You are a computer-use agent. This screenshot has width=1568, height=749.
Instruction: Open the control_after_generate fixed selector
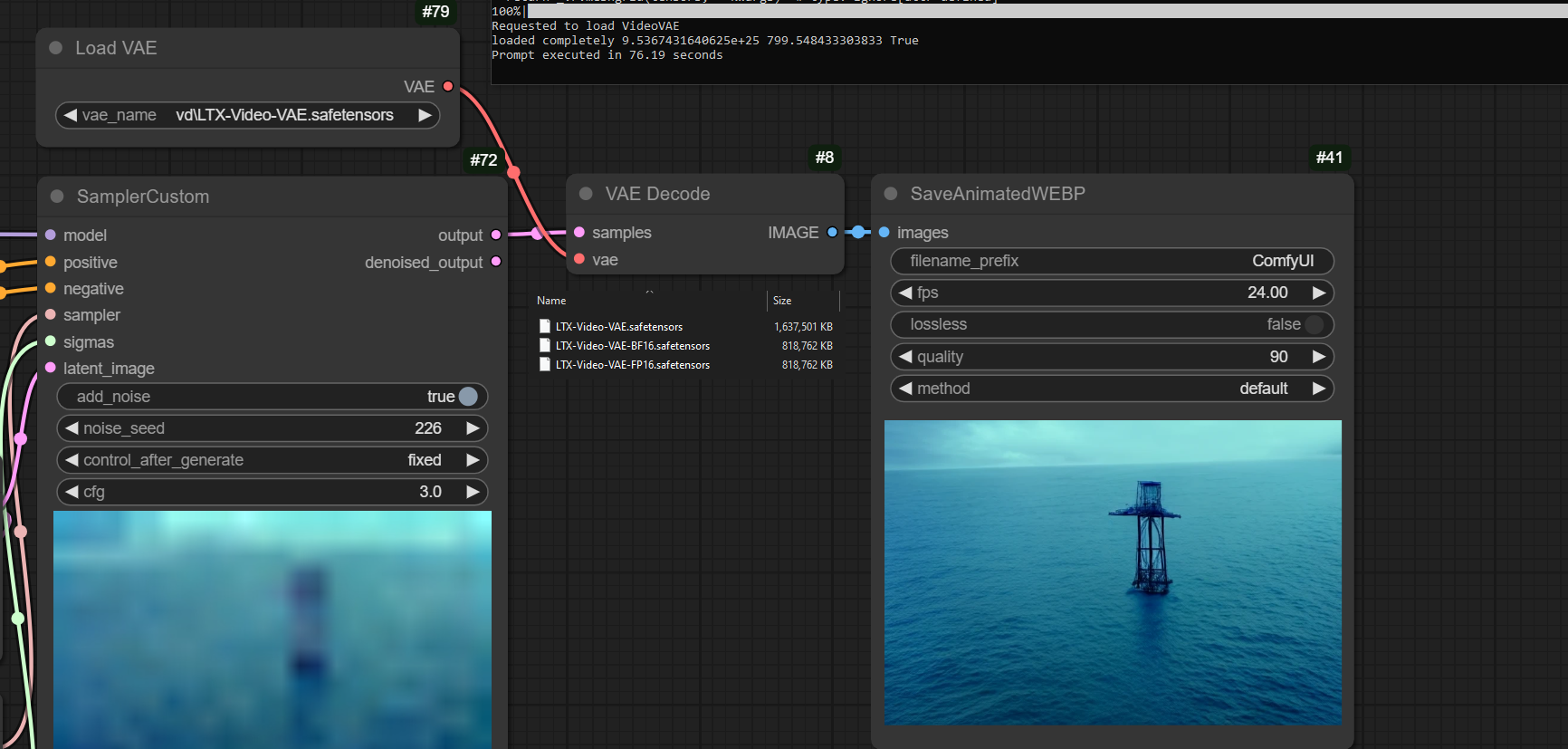(272, 460)
